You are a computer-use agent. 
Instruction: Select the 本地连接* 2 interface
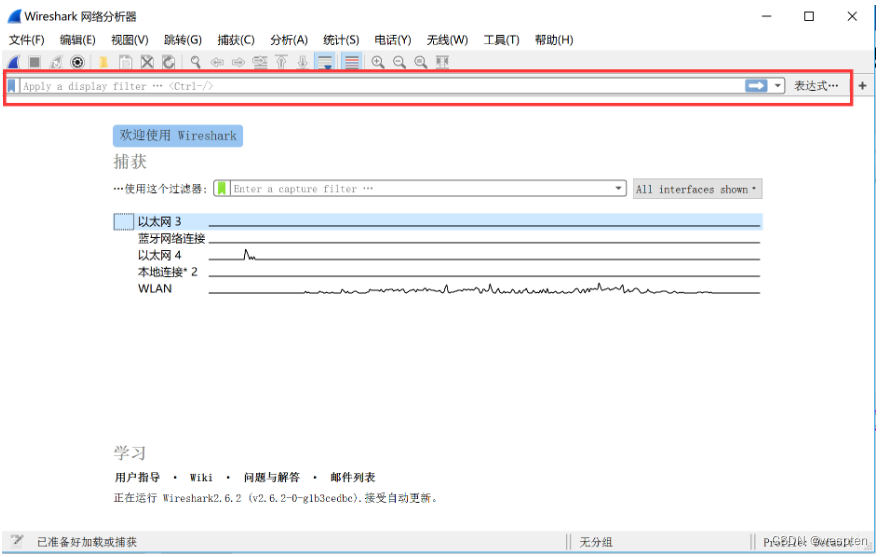coord(438,272)
